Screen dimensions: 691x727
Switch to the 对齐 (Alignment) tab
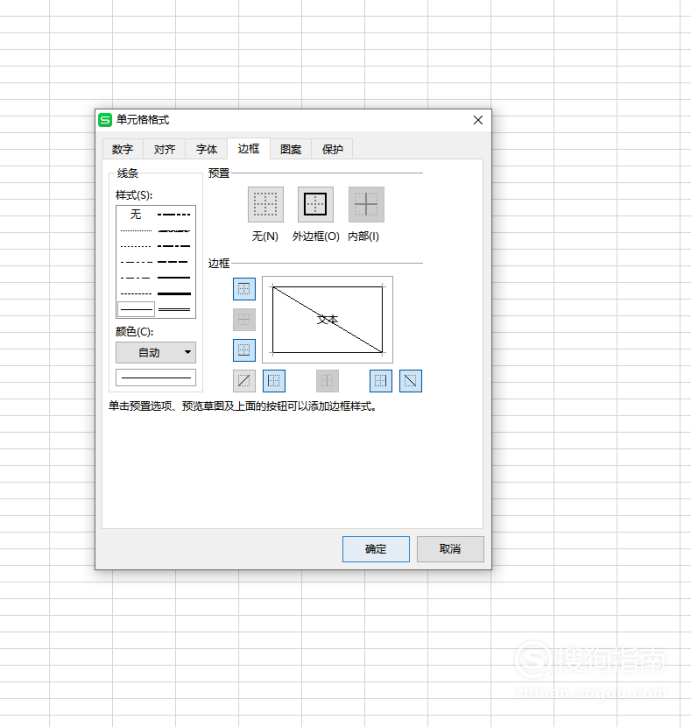[x=165, y=149]
